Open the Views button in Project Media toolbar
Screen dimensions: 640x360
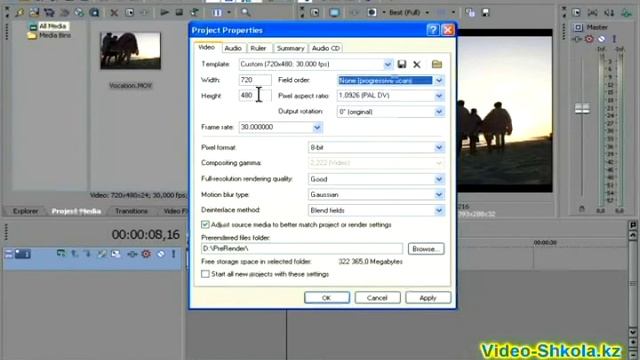click(x=218, y=13)
